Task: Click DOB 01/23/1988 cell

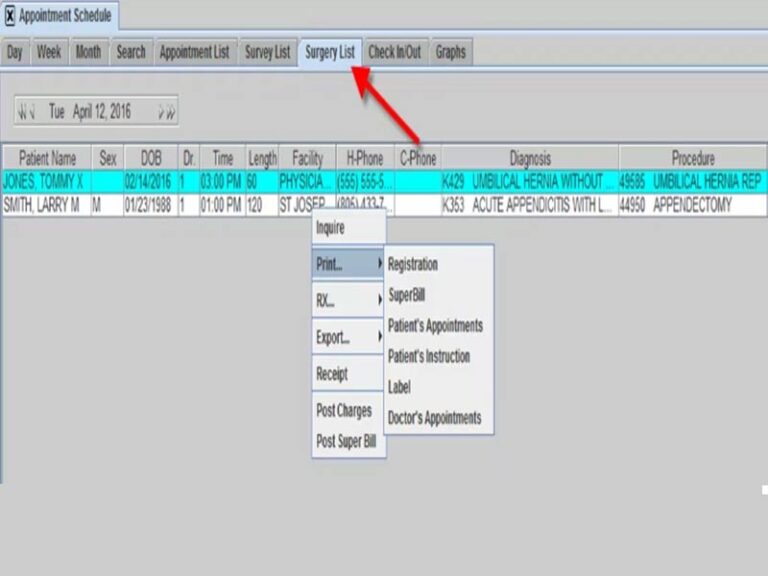Action: (151, 205)
